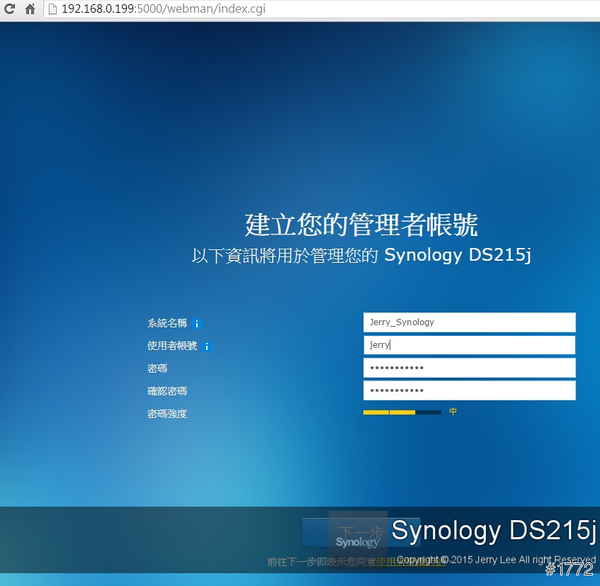Click the 系統名稱 label
Image resolution: width=600 pixels, height=586 pixels.
click(x=166, y=324)
